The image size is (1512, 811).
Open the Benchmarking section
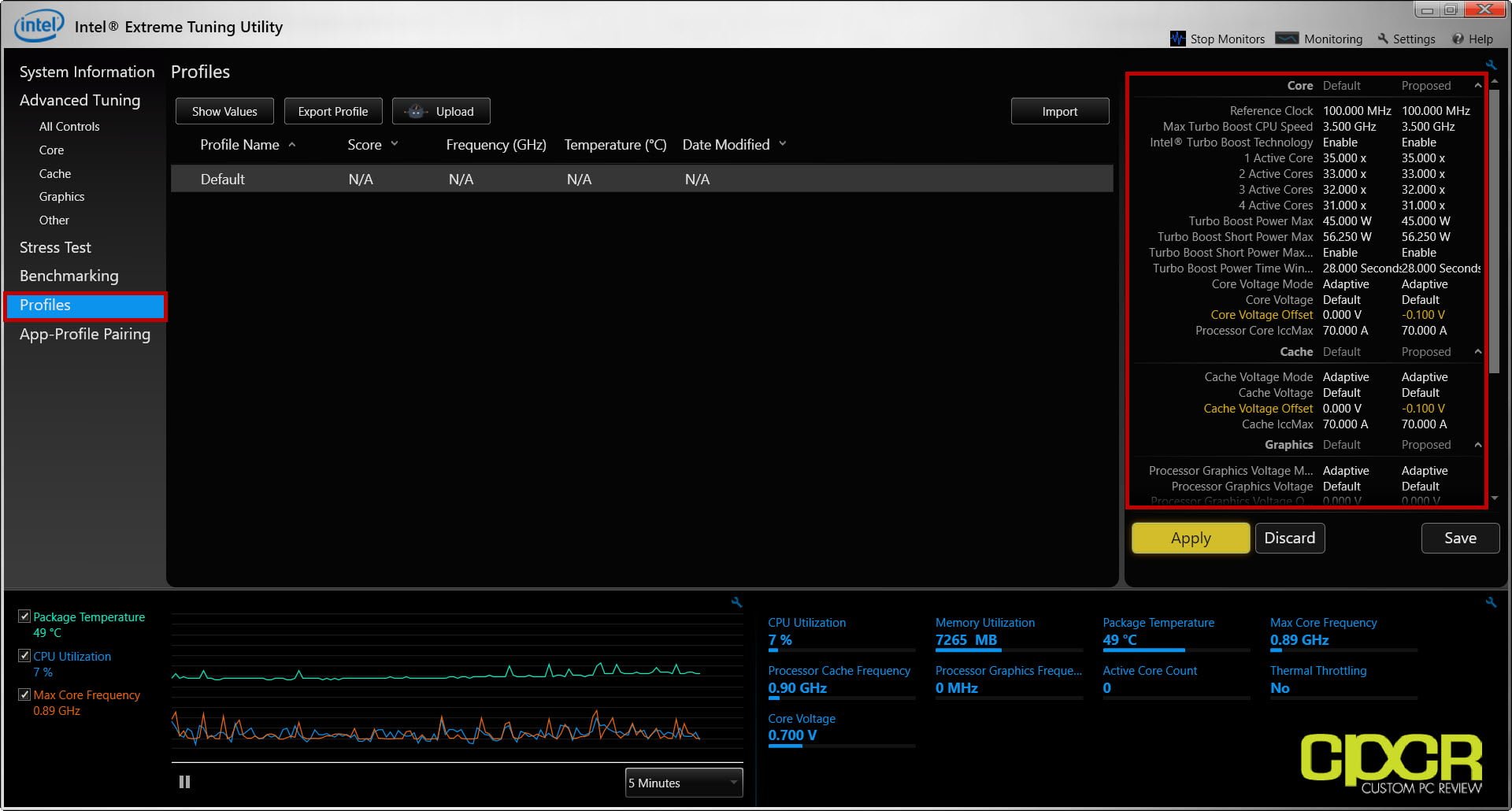(x=69, y=276)
